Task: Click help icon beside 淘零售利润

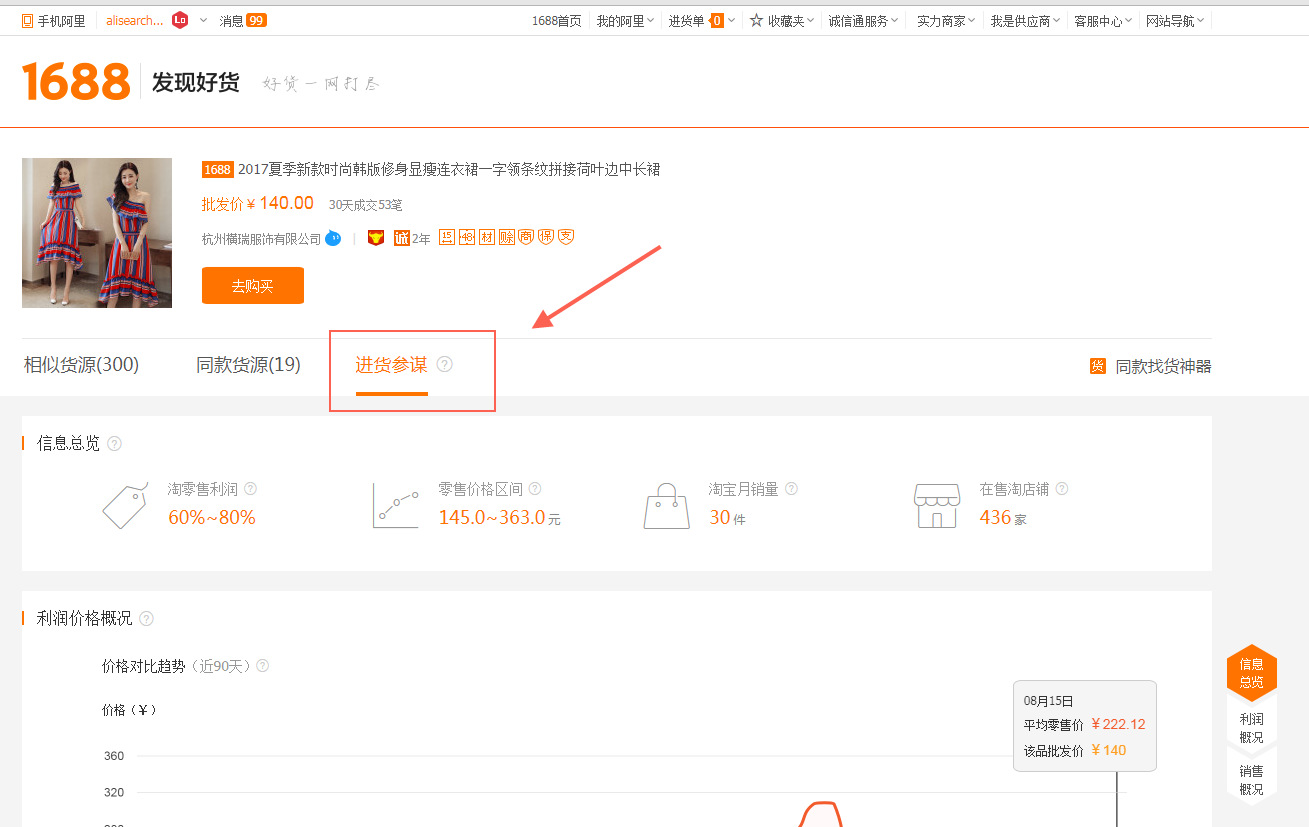Action: point(250,489)
